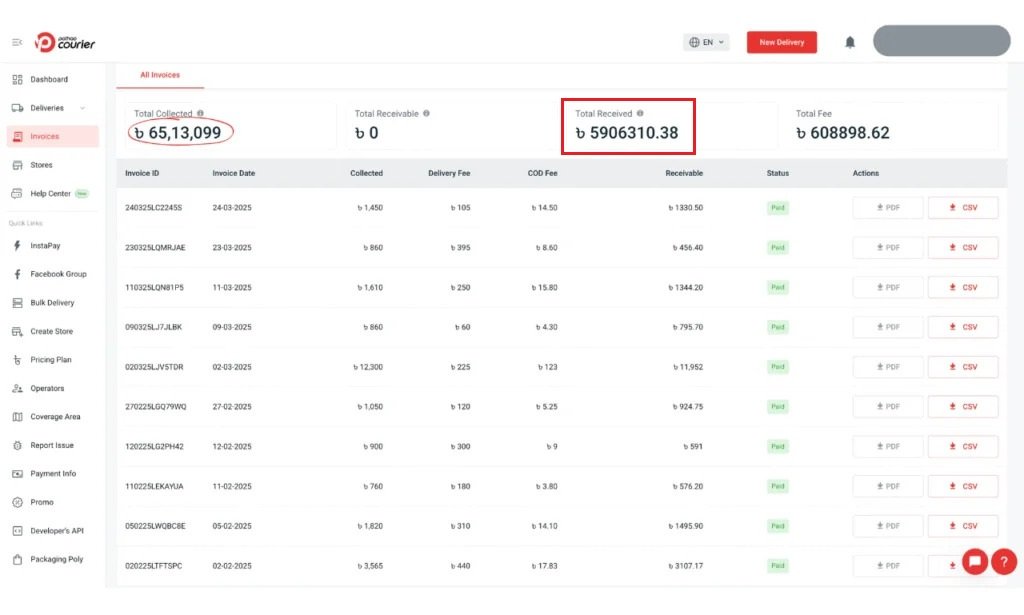Click the Pathao Courier logo
1024x615 pixels.
[65, 42]
